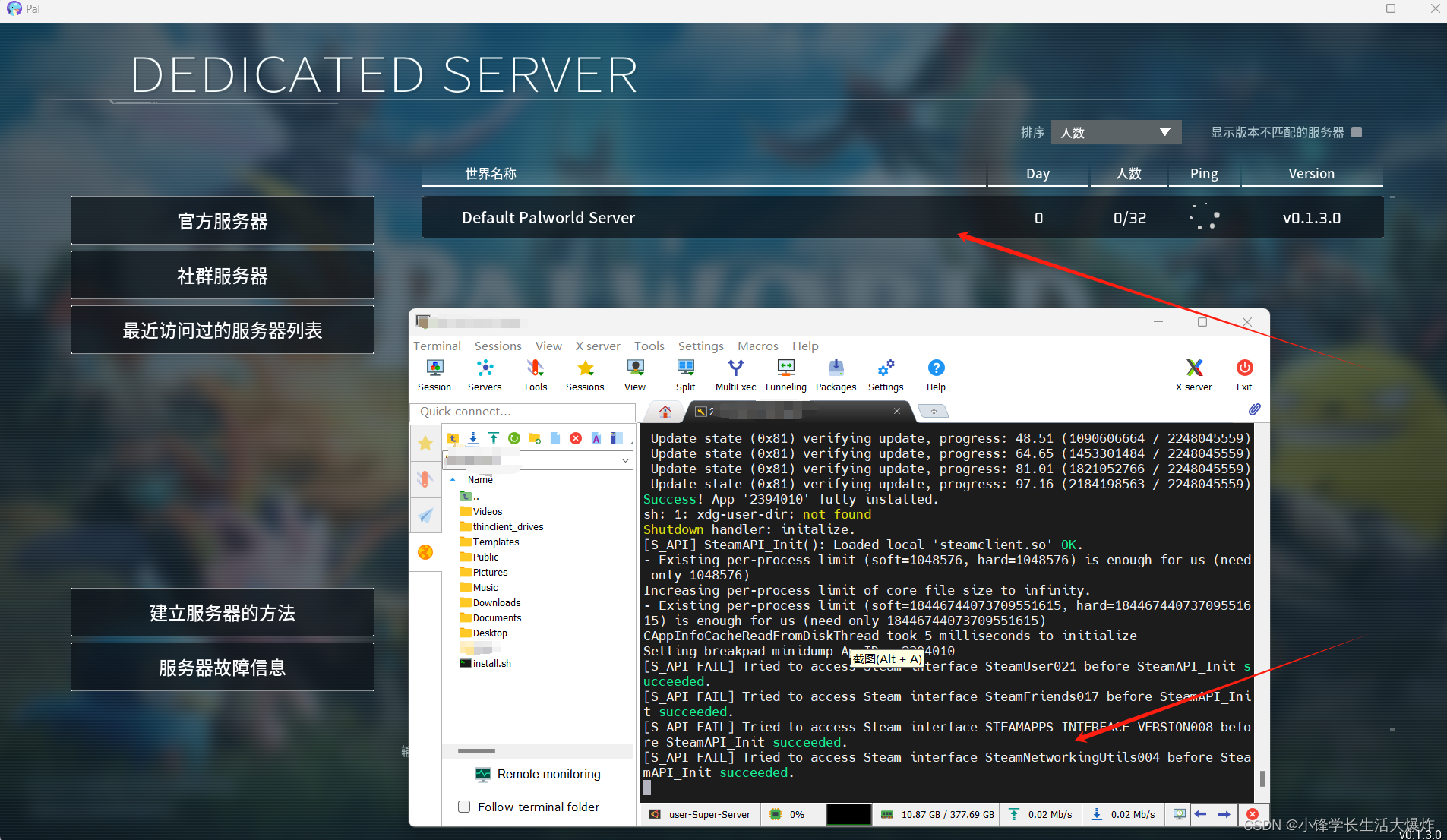Delete selected file with red X icon

576,438
